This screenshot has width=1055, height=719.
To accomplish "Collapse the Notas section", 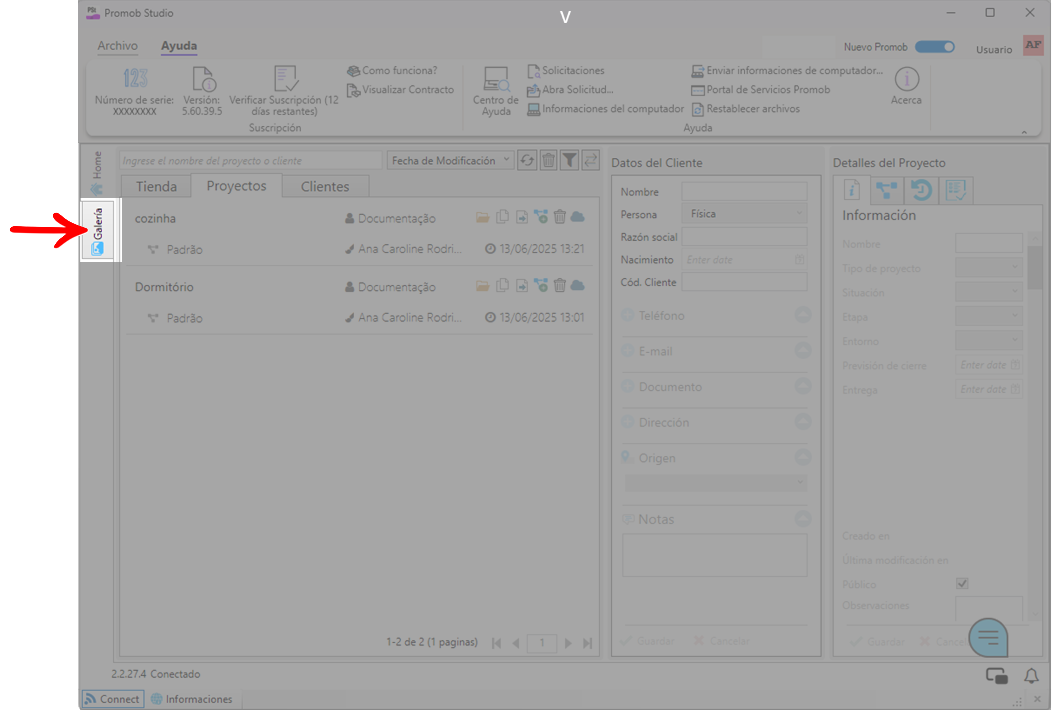I will [x=802, y=519].
